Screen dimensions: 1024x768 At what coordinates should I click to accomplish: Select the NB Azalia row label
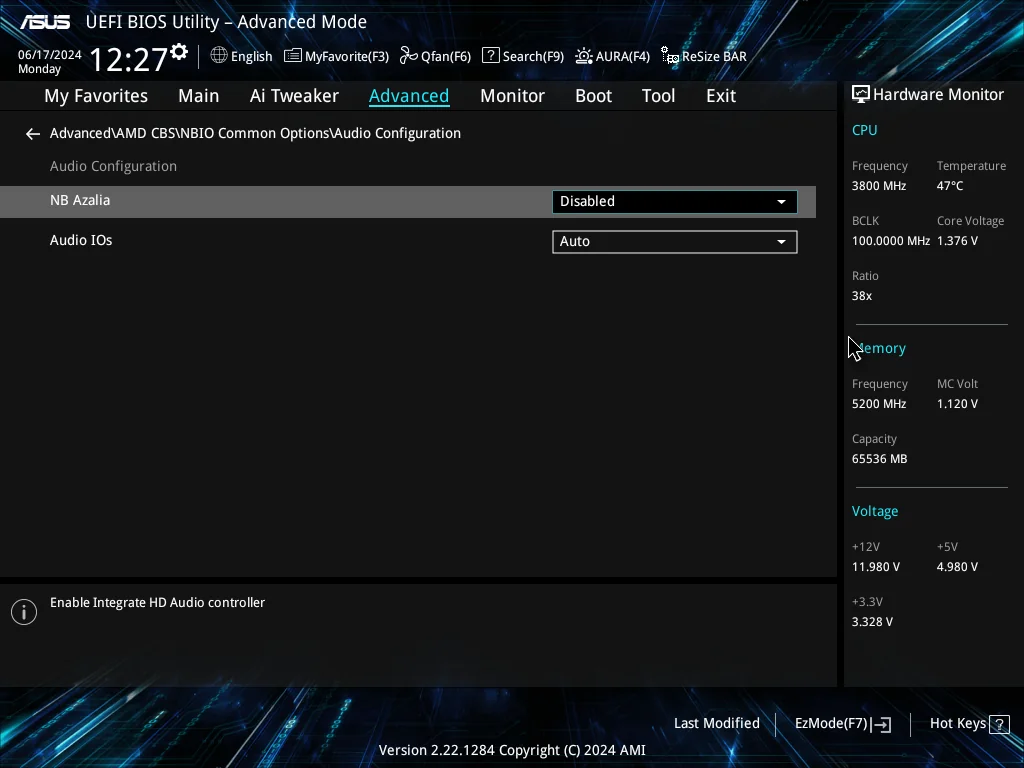pyautogui.click(x=80, y=200)
